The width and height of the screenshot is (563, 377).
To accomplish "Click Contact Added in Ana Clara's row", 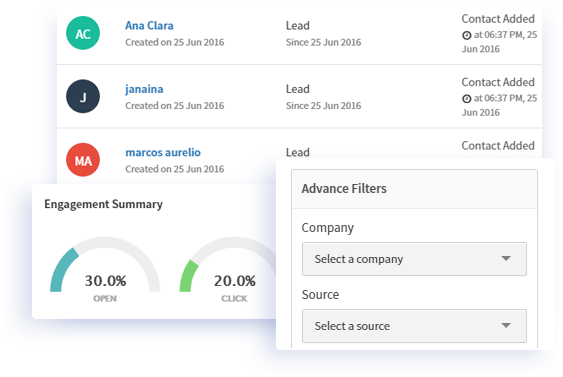I will (x=498, y=19).
